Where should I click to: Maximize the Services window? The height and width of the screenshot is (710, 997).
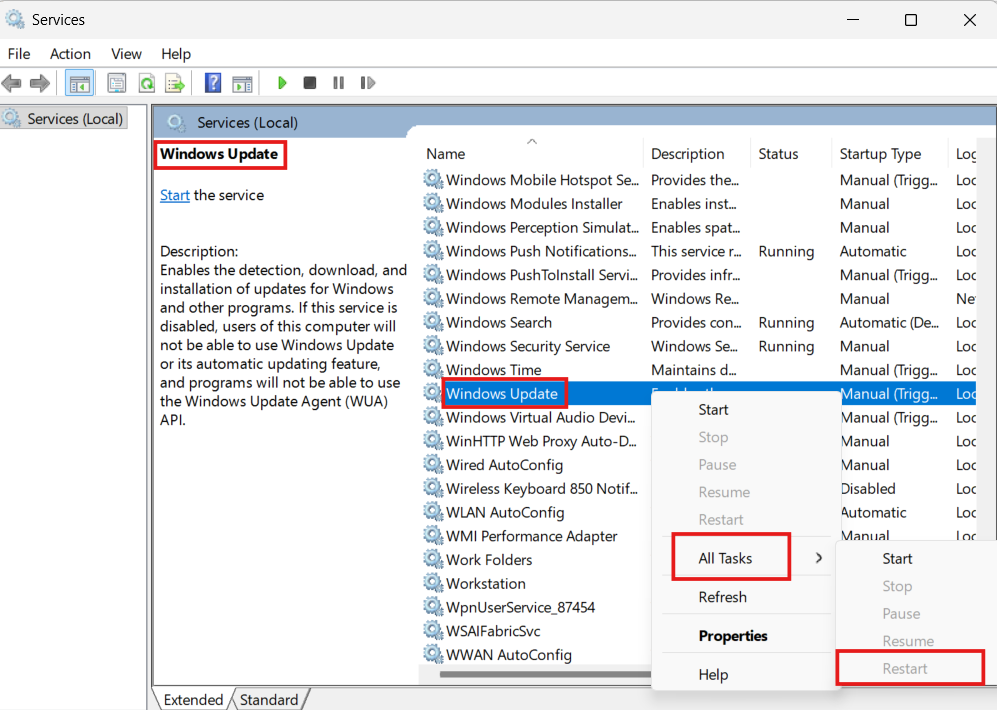(911, 20)
